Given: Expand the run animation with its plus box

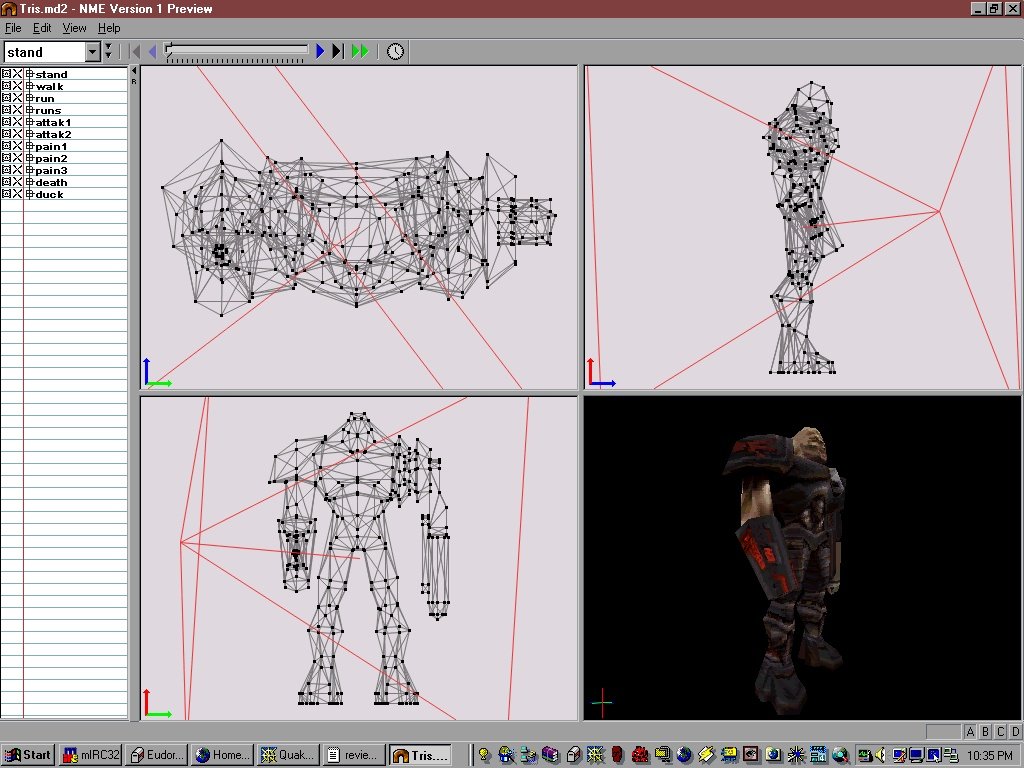Looking at the screenshot, I should [x=29, y=98].
